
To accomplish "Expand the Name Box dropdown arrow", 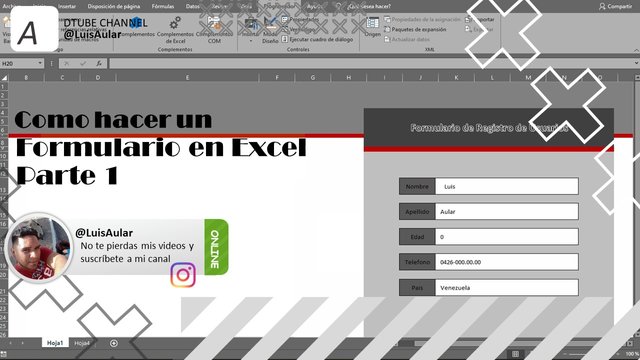I will pyautogui.click(x=40, y=63).
